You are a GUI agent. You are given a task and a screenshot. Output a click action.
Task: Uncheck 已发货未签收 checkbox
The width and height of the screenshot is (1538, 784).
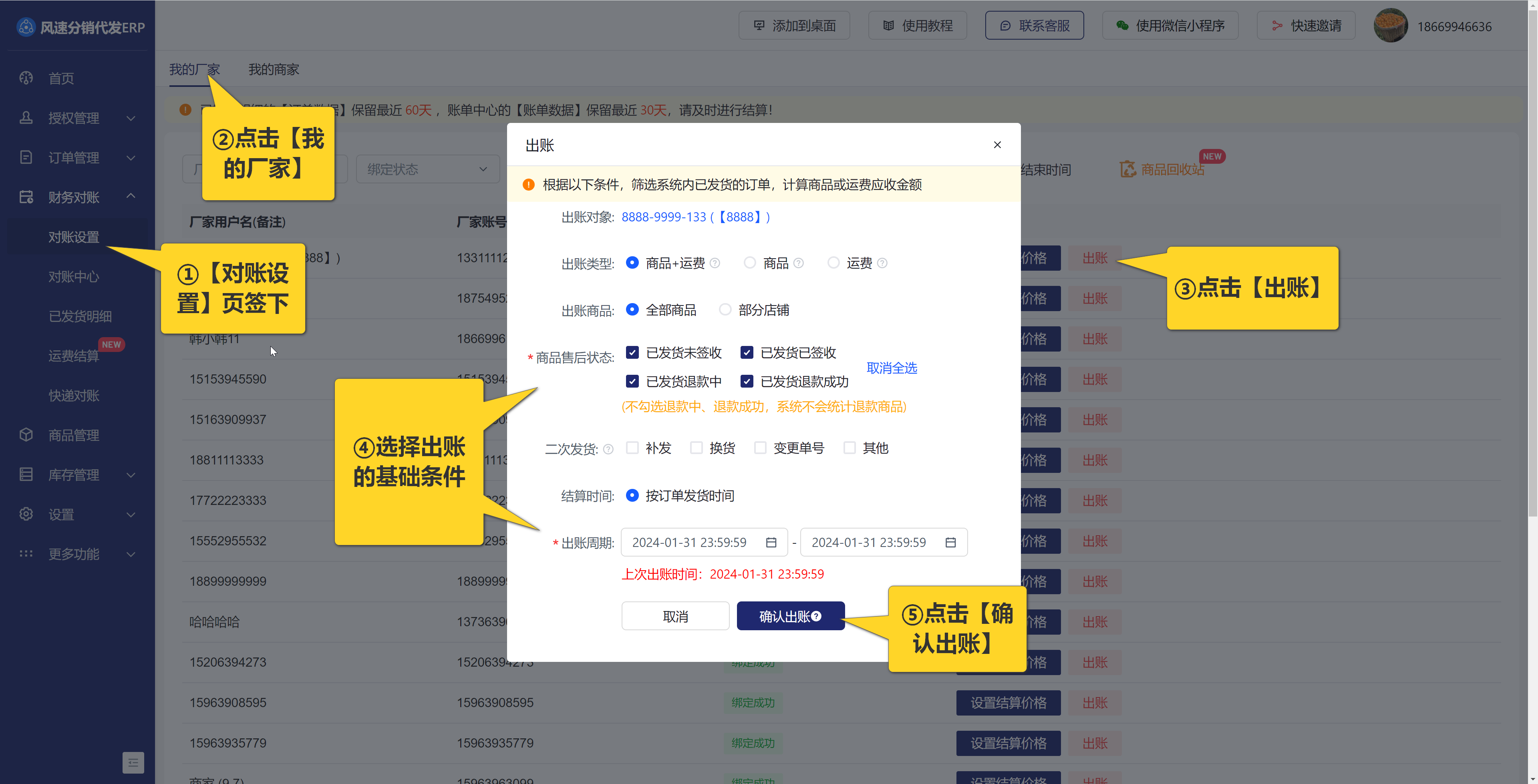632,352
